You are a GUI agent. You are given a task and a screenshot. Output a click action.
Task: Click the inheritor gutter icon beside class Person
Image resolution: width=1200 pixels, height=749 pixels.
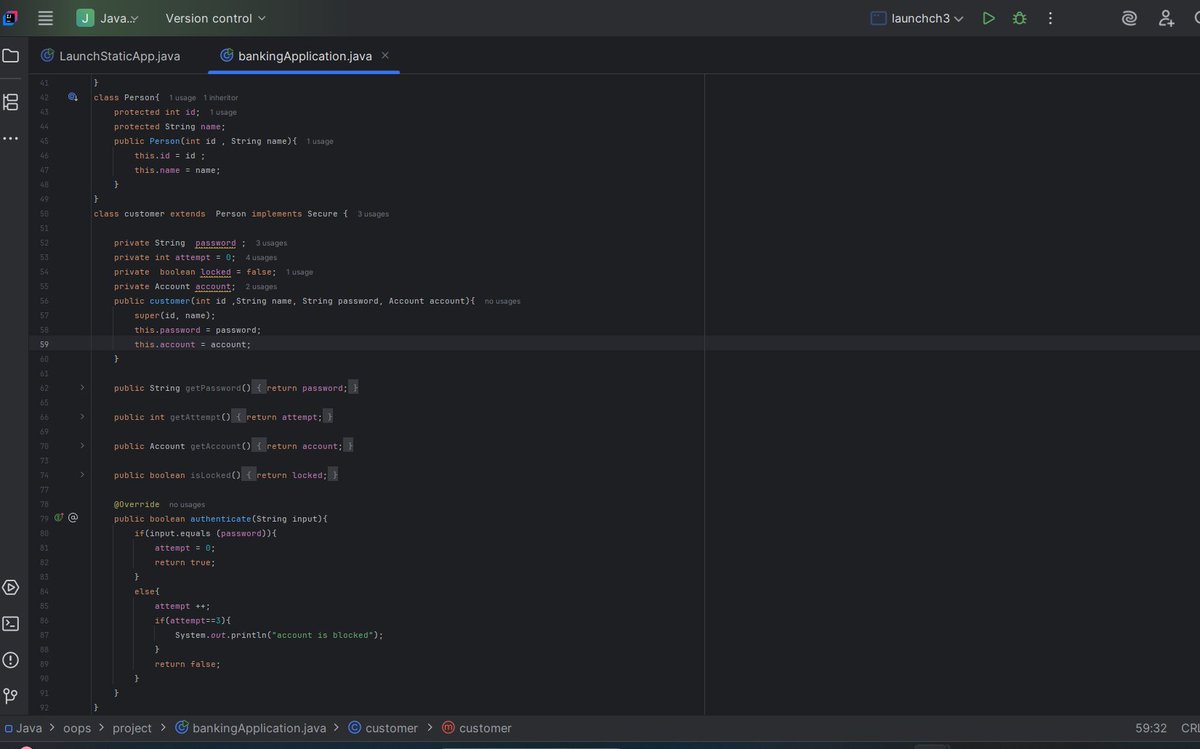[x=72, y=97]
